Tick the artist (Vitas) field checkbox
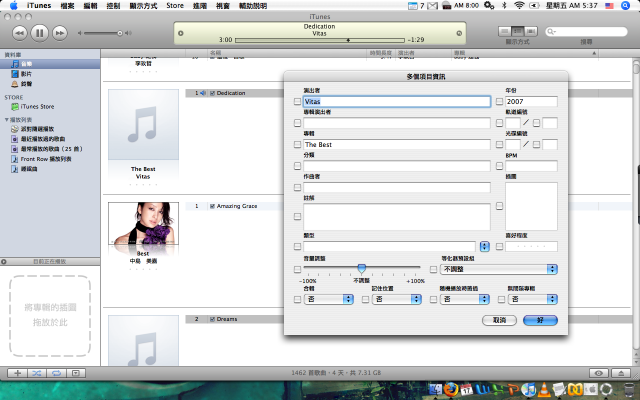This screenshot has height=400, width=640. click(x=298, y=102)
